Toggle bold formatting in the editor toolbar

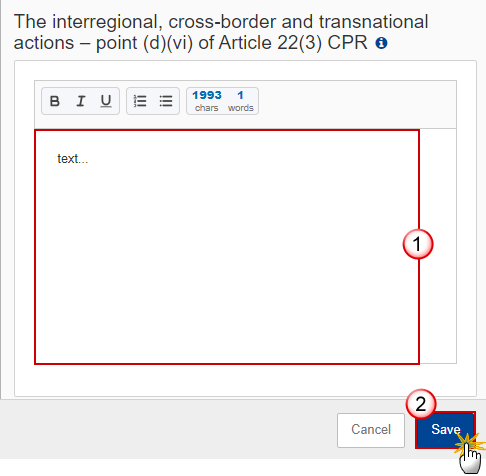click(x=55, y=101)
